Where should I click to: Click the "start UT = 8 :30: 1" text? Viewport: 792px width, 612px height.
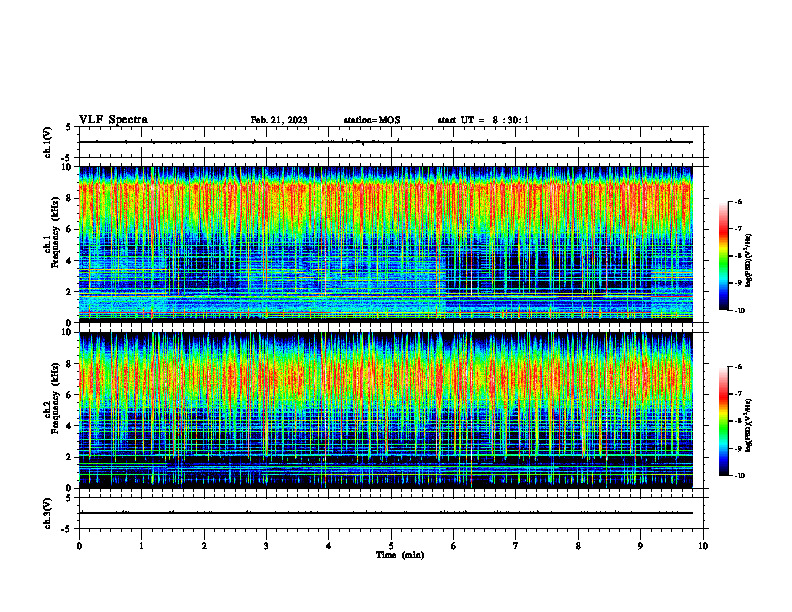483,120
